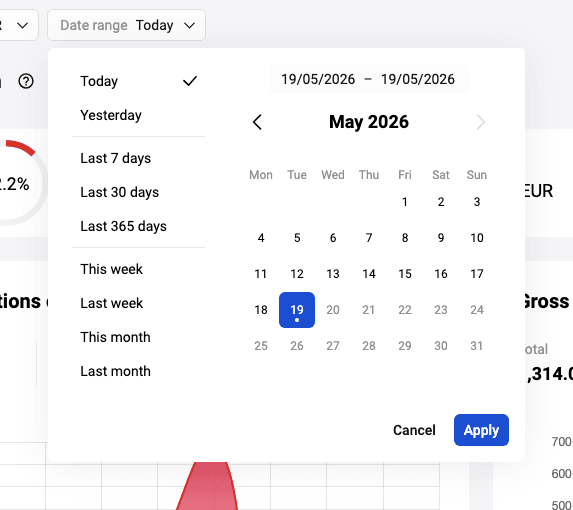Viewport: 573px width, 510px height.
Task: Pick May 9 in the calendar
Action: 441,238
